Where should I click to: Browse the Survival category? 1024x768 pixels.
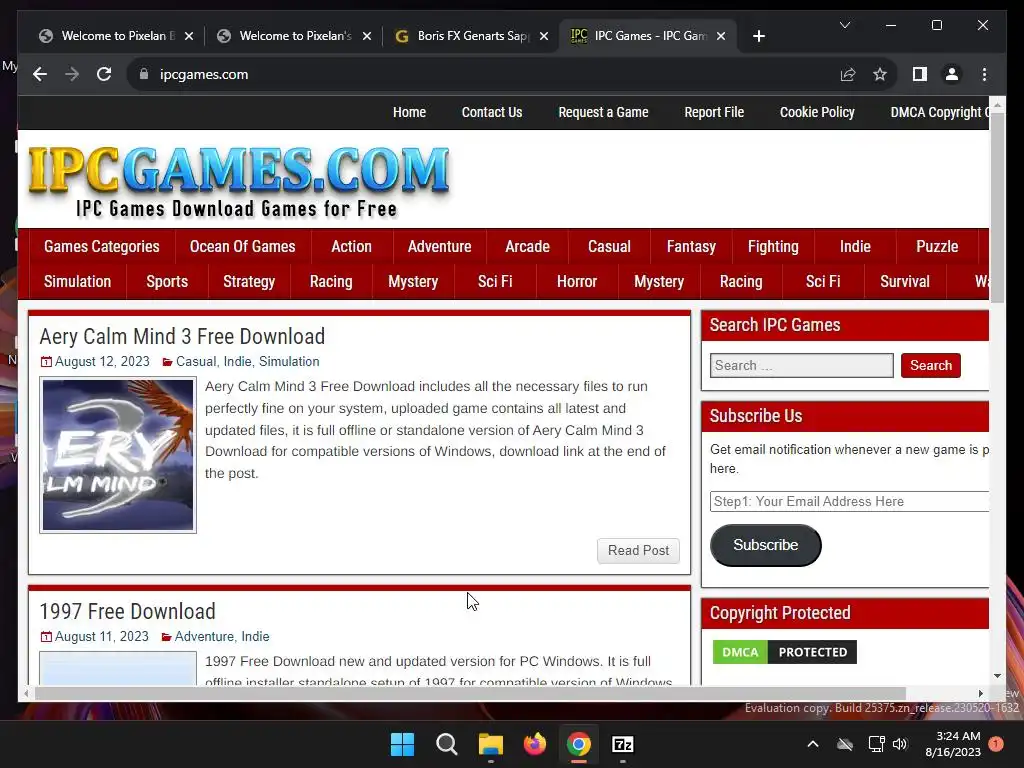(904, 281)
